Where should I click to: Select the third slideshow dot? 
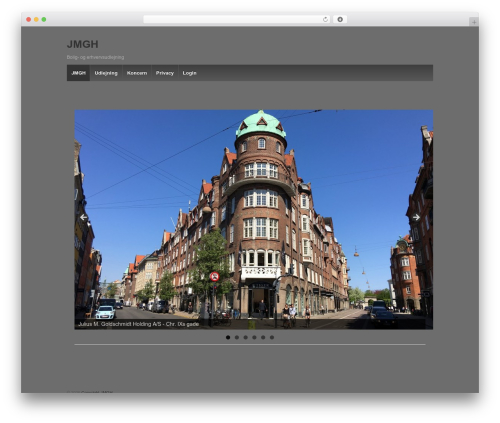(246, 337)
